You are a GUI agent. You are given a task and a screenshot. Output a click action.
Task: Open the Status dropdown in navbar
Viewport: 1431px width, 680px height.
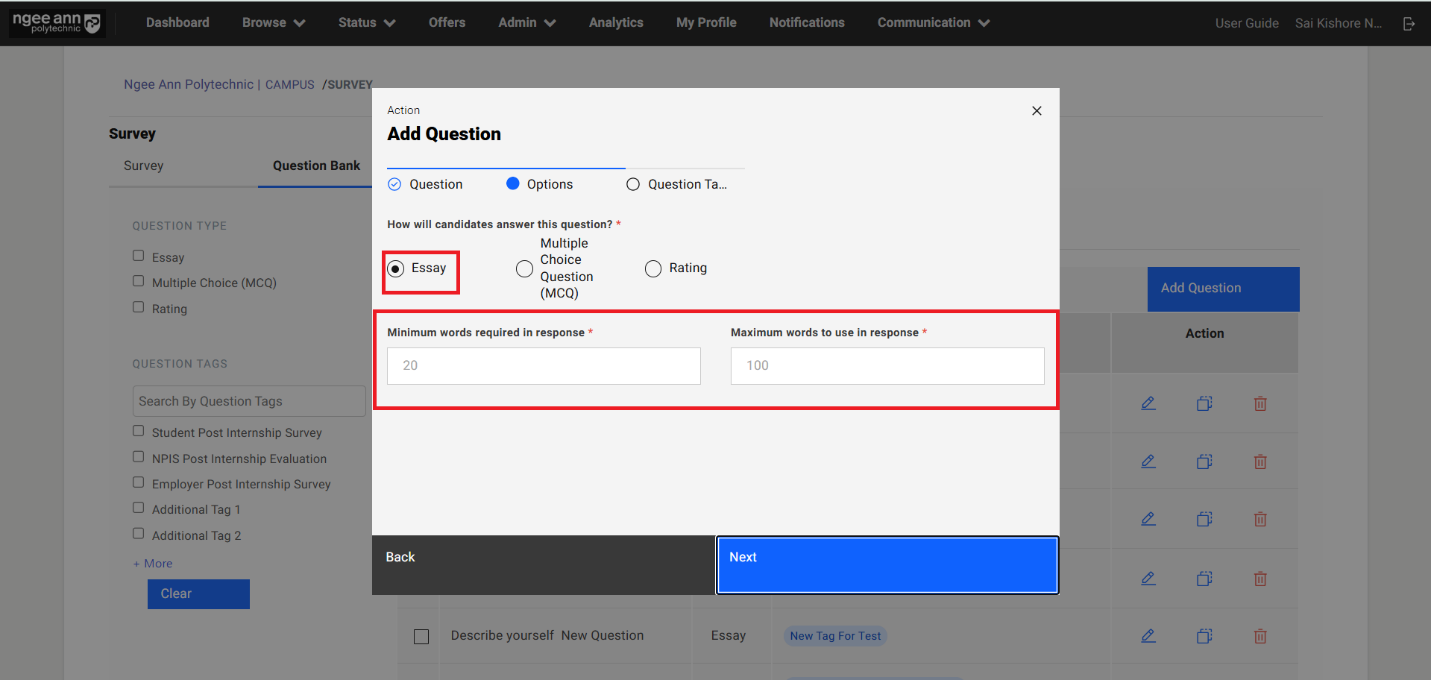coord(366,23)
